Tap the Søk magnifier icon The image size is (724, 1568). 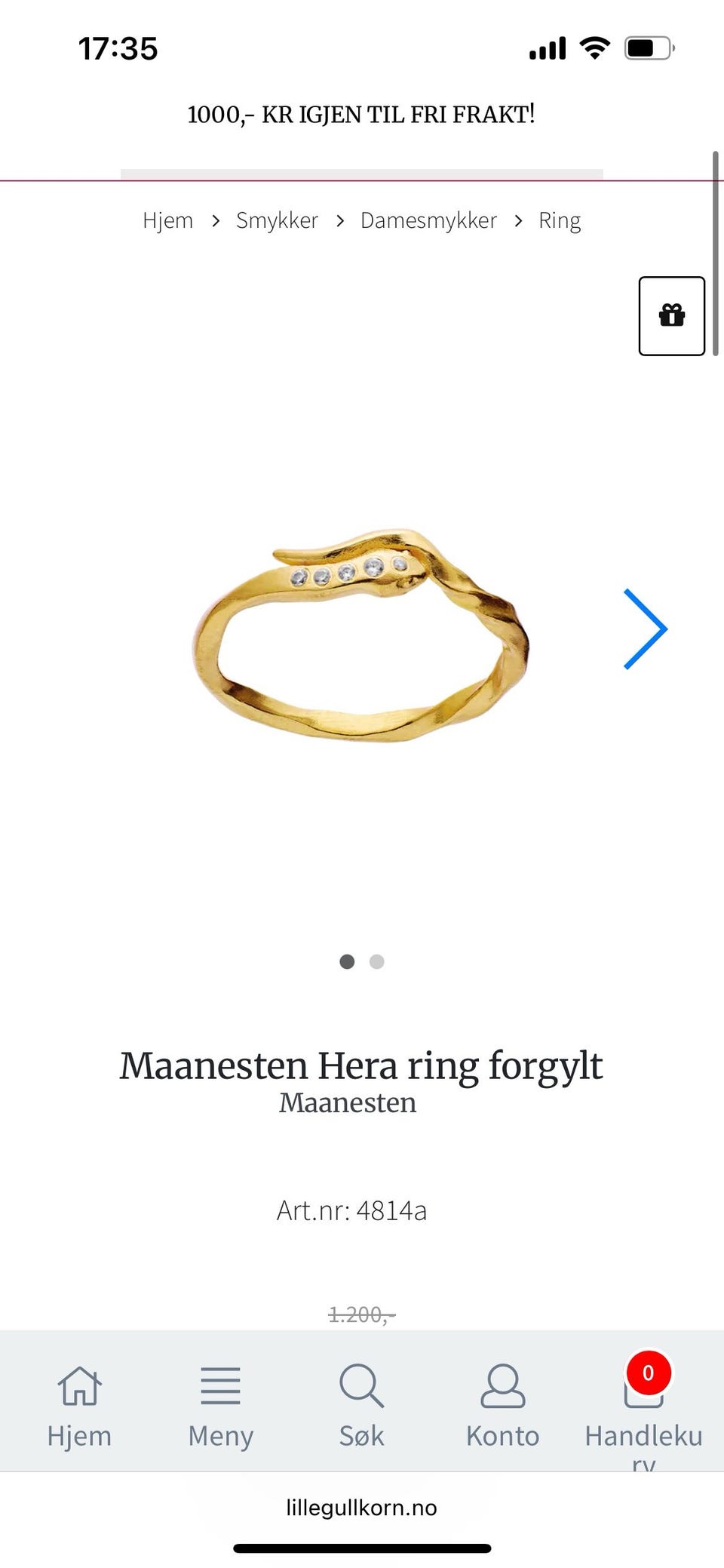pos(361,1385)
